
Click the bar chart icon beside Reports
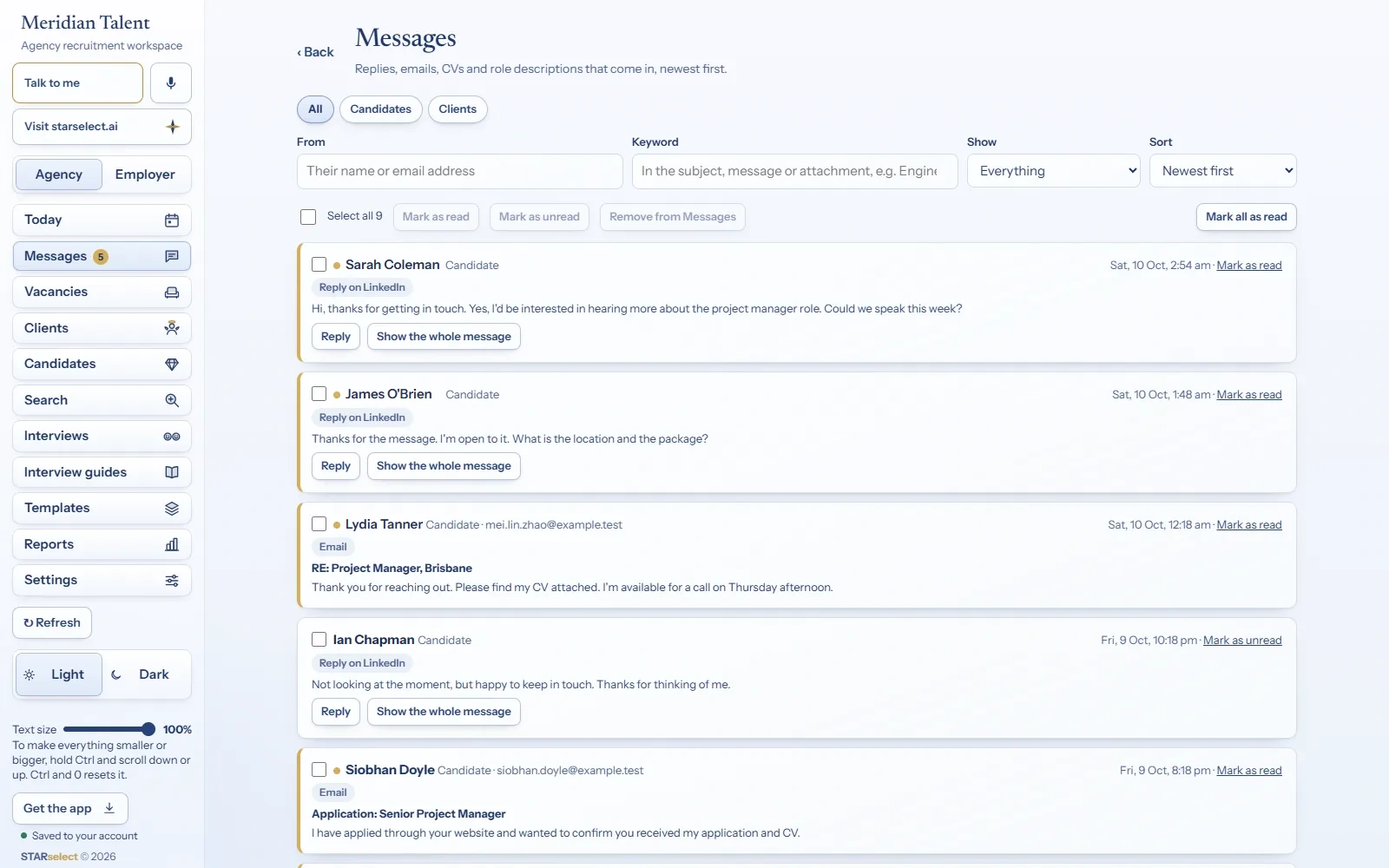point(172,544)
